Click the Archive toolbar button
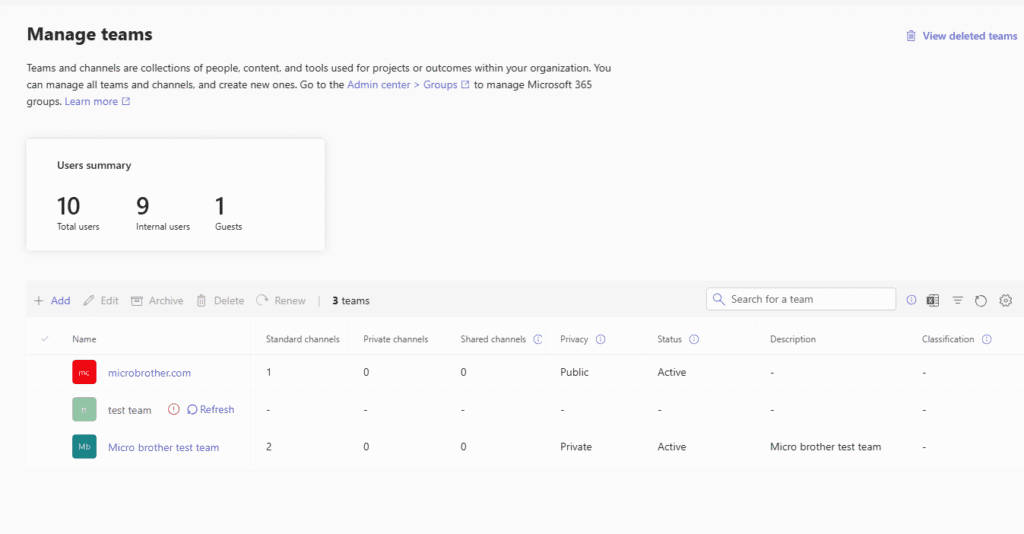 tap(157, 300)
